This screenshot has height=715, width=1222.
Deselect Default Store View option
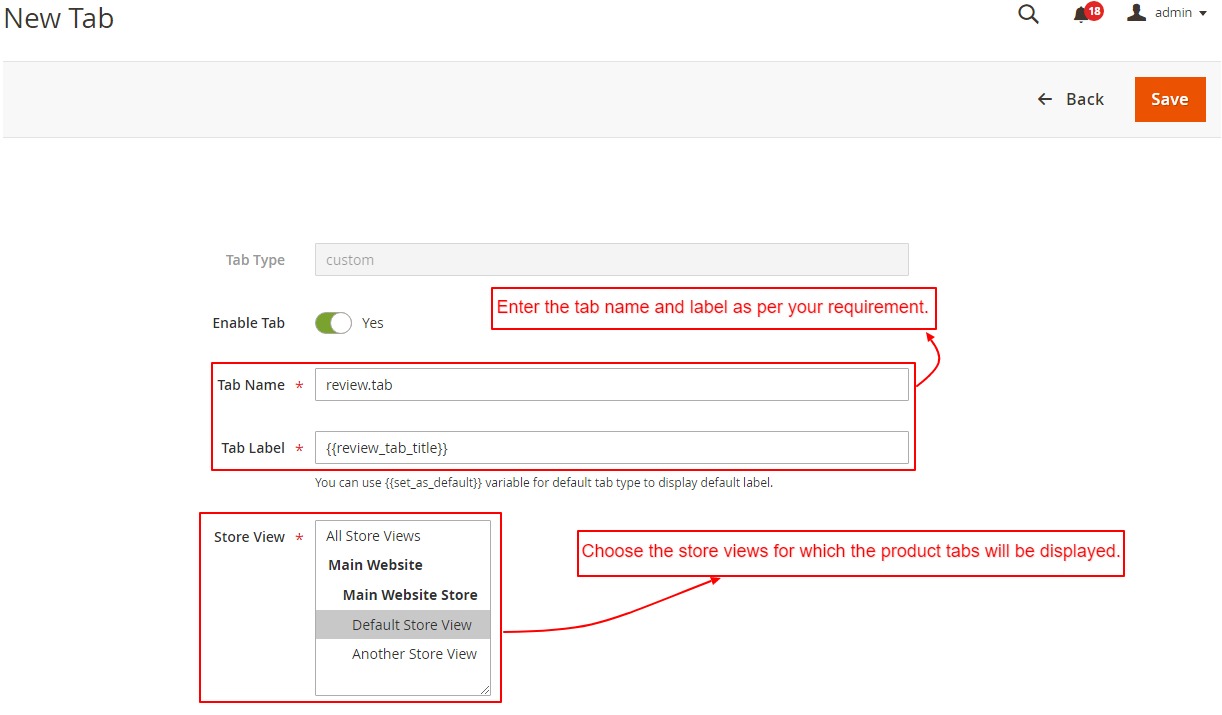pos(412,624)
